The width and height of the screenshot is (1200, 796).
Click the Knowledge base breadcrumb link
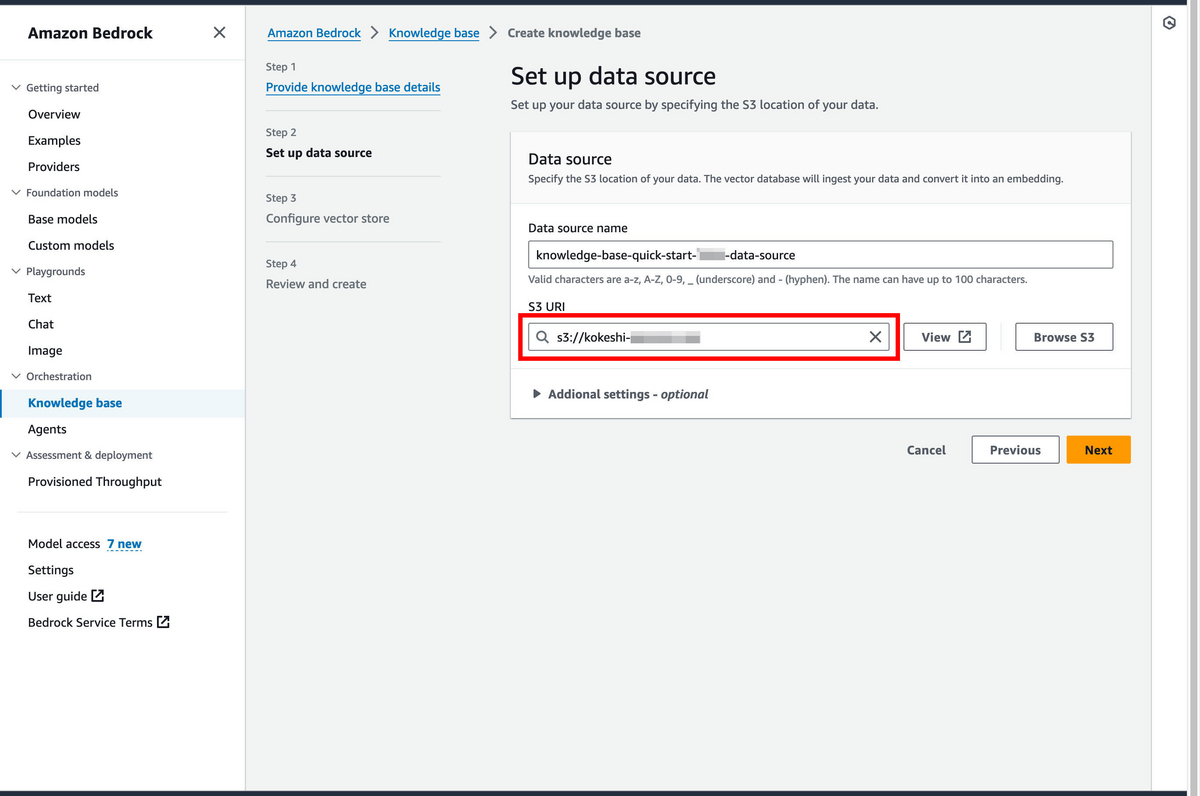tap(434, 33)
